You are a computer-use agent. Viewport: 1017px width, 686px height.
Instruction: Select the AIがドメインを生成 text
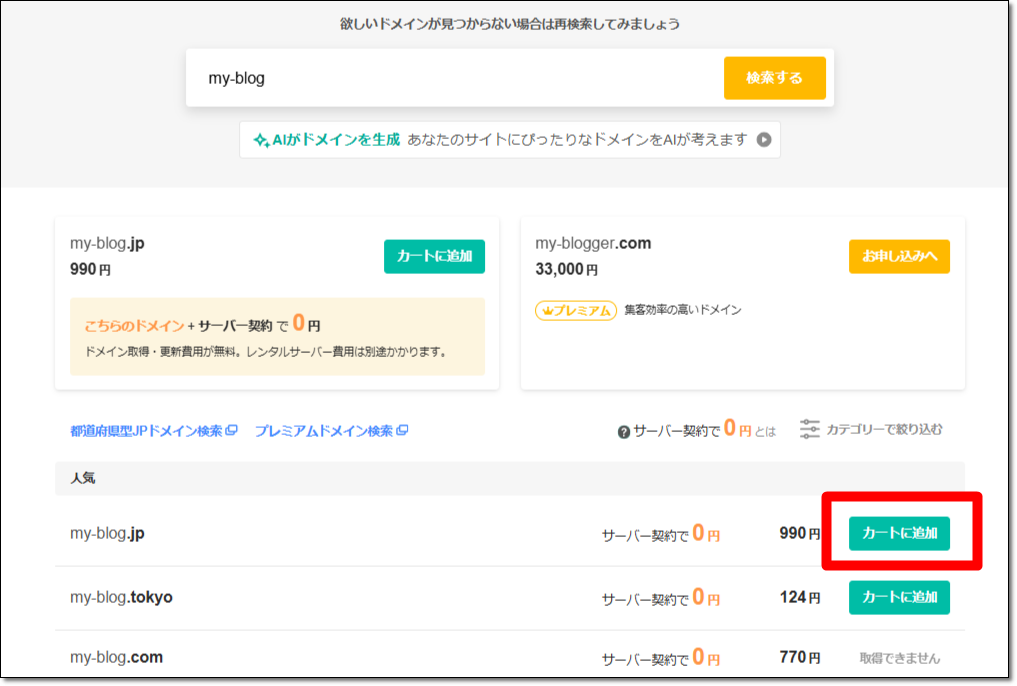[x=336, y=140]
